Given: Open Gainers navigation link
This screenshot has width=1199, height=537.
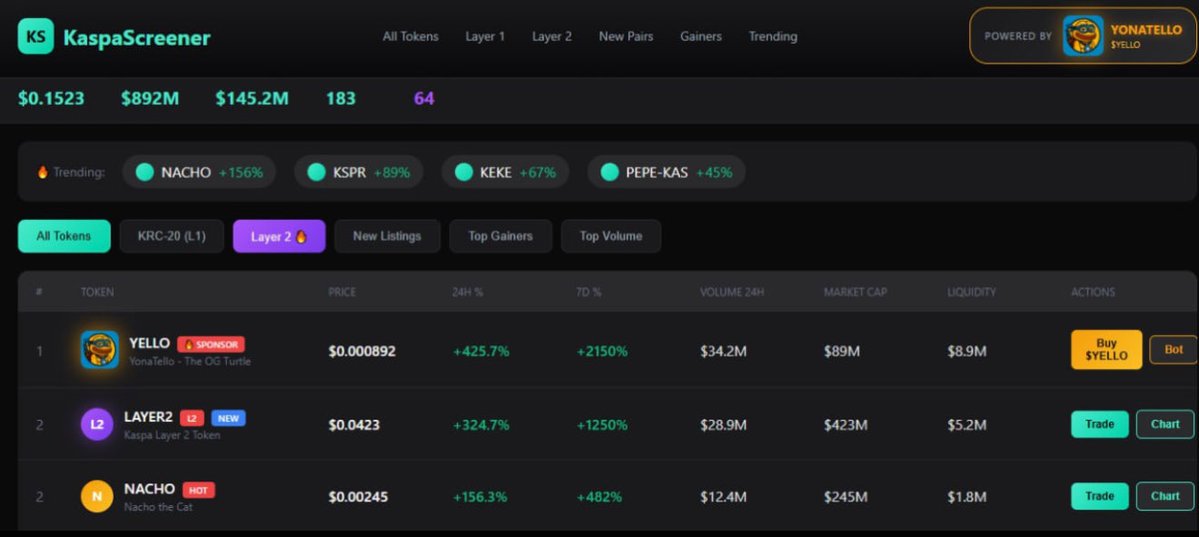Looking at the screenshot, I should pos(700,36).
